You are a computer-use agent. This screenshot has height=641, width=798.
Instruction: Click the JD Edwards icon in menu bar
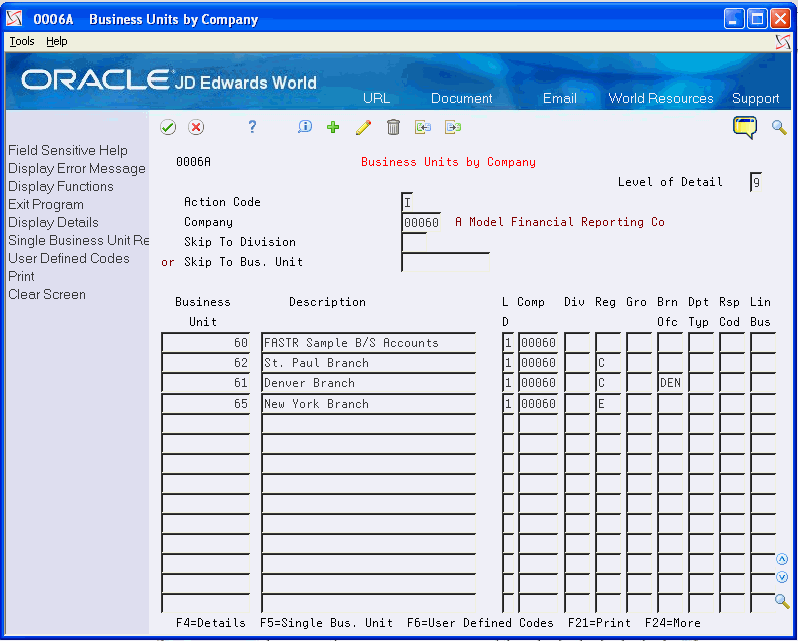[783, 42]
